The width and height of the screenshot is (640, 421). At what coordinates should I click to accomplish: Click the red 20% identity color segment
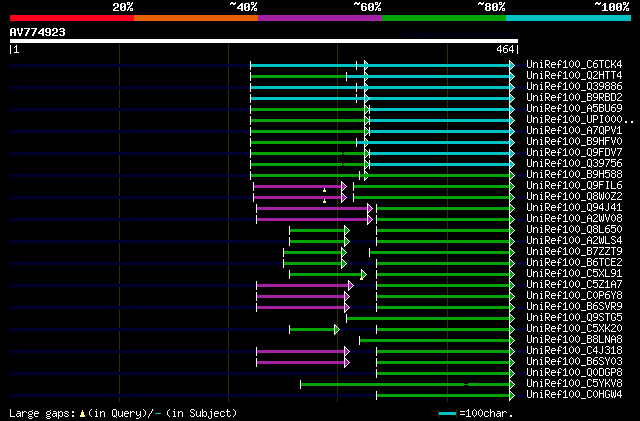click(72, 18)
